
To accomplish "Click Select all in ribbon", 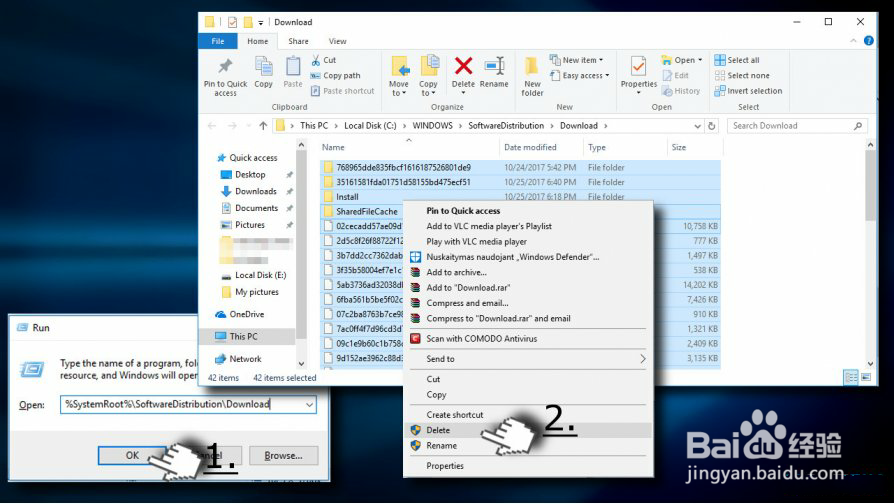I will tap(737, 60).
